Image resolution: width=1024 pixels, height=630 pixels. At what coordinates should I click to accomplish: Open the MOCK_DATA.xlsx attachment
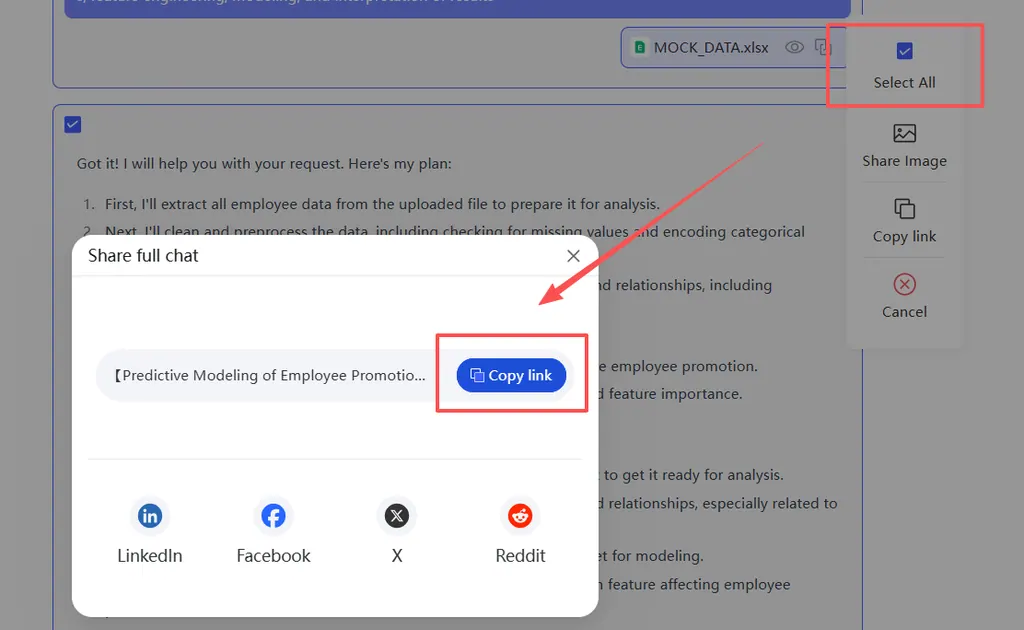711,47
